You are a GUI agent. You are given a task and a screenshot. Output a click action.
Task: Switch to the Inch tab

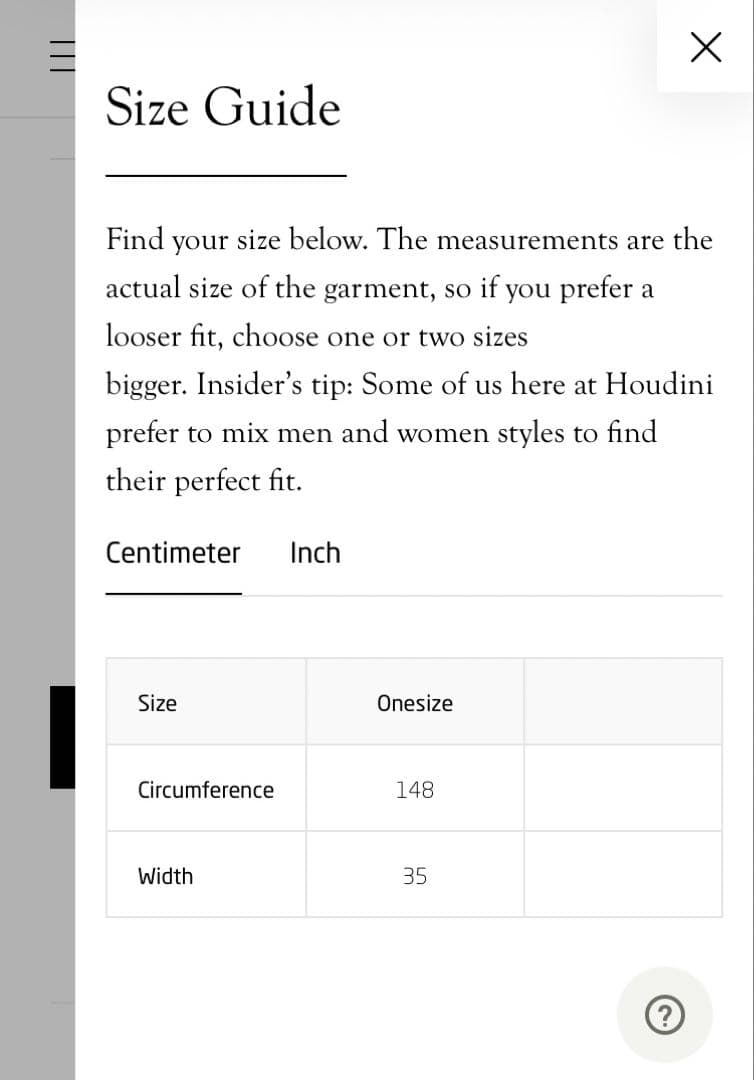(x=315, y=553)
